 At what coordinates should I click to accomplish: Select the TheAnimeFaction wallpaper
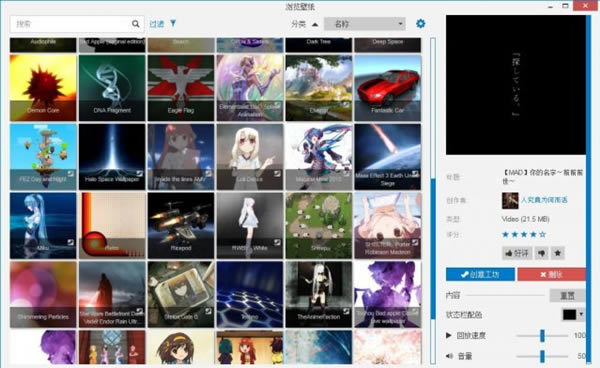click(x=318, y=295)
